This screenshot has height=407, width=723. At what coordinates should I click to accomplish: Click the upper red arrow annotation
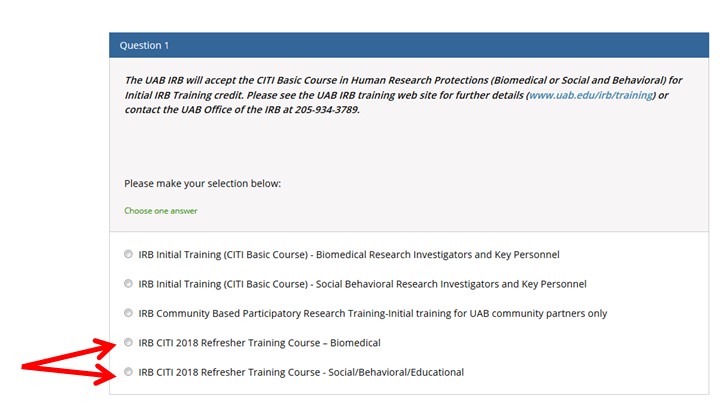click(70, 352)
